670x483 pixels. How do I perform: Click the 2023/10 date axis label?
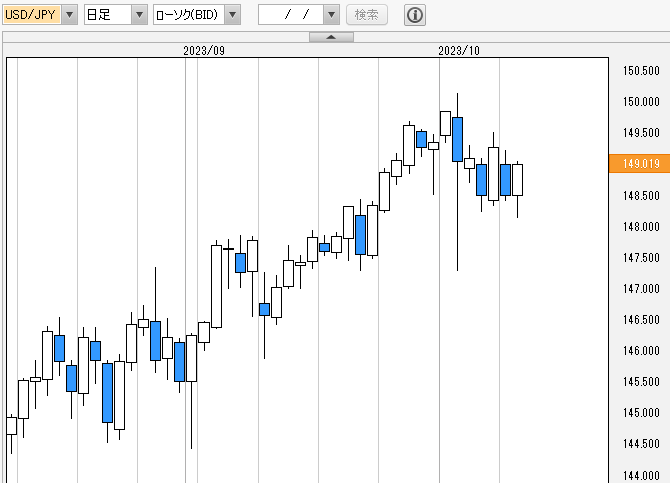[459, 51]
